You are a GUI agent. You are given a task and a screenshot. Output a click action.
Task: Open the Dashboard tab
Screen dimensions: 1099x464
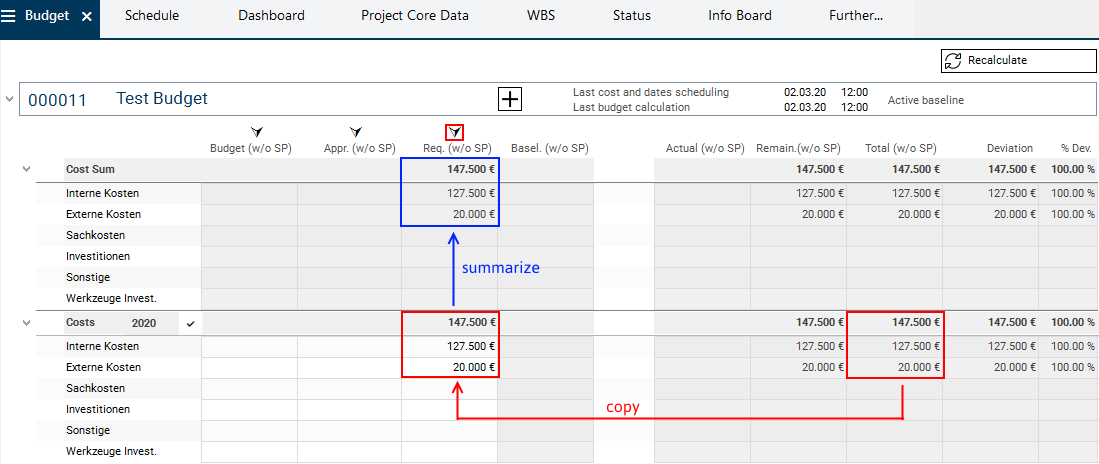[271, 16]
